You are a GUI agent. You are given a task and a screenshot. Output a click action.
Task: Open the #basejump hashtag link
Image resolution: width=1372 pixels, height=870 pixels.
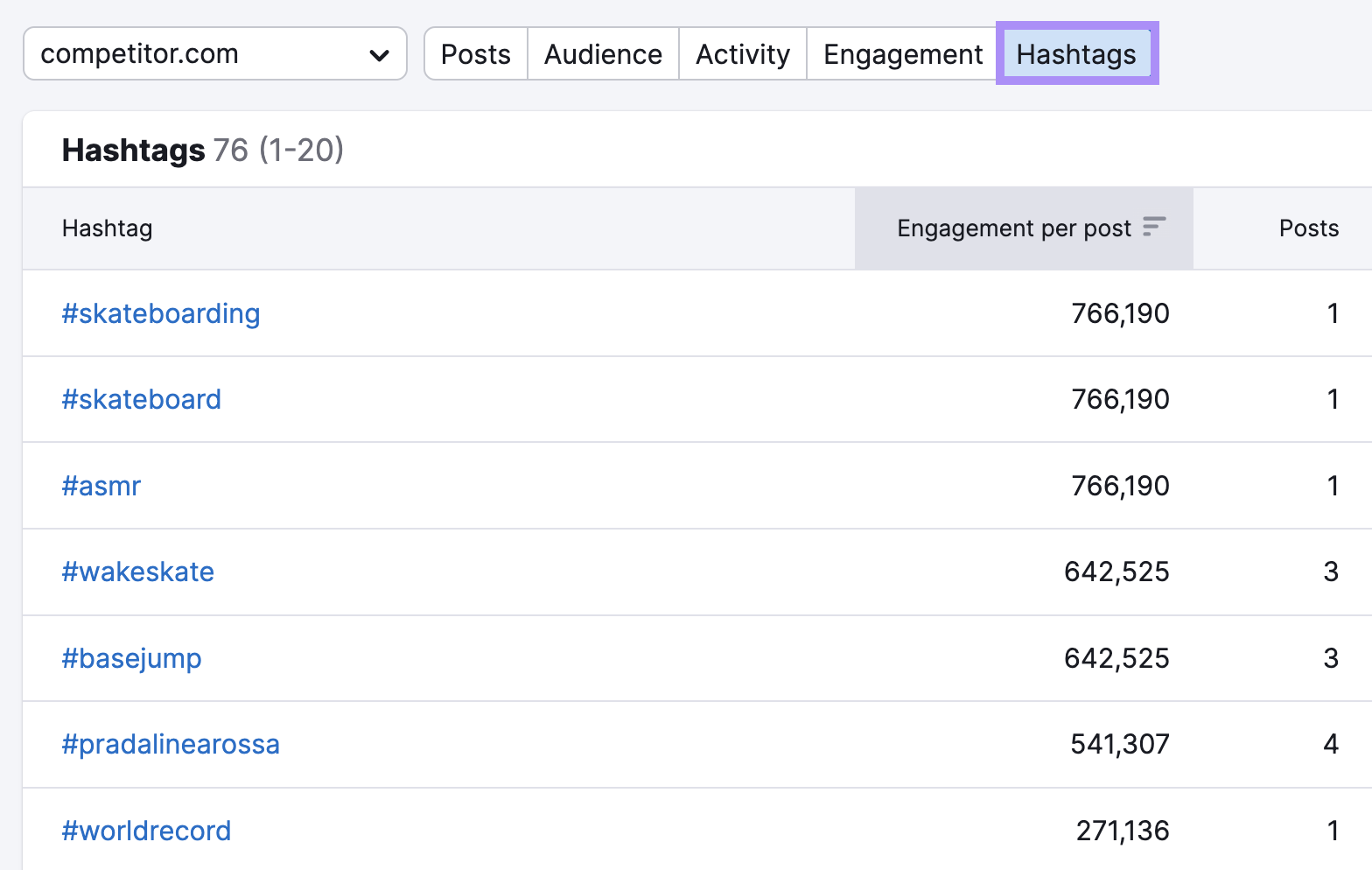click(x=131, y=658)
